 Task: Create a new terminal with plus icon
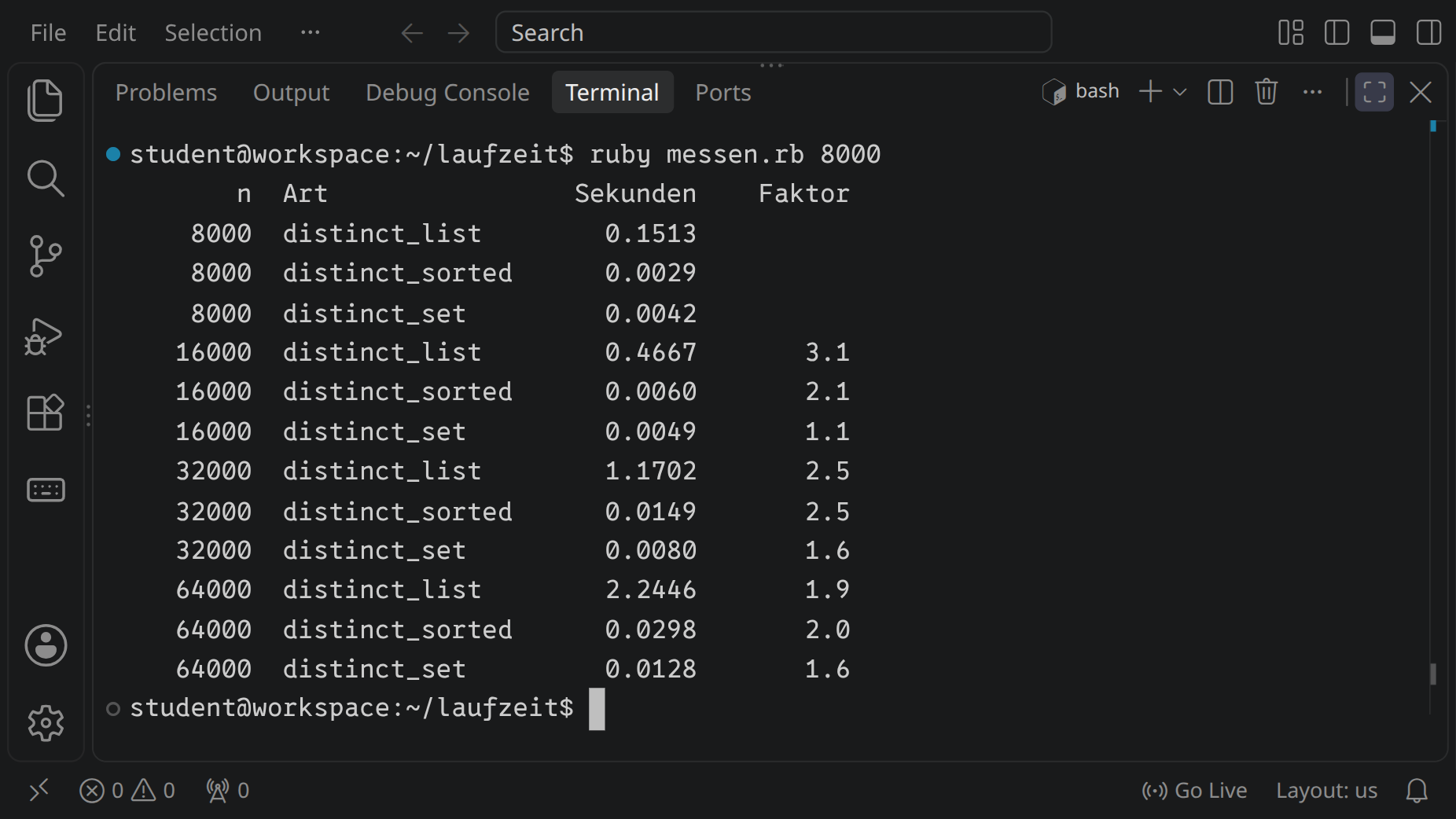(x=1150, y=92)
